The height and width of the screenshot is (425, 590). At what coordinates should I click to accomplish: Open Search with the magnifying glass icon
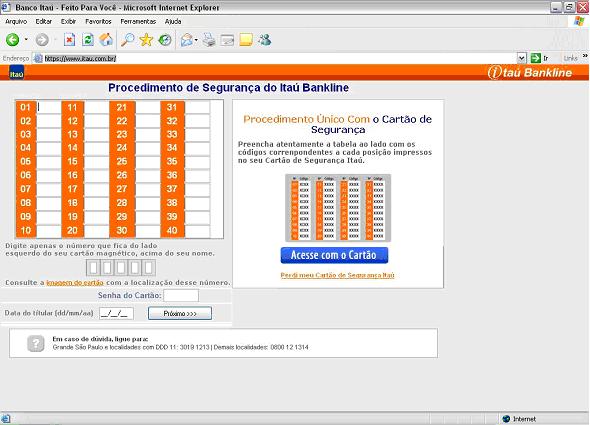(128, 40)
